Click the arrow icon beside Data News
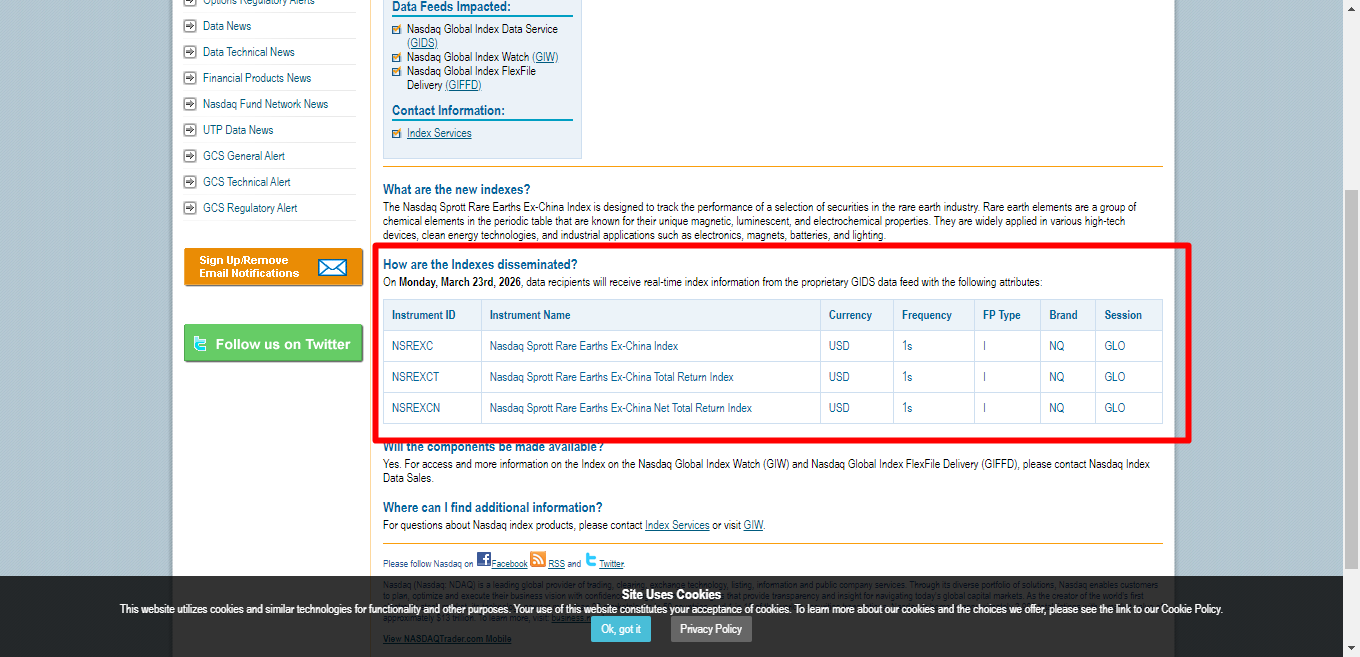Image resolution: width=1360 pixels, height=657 pixels. pos(190,26)
